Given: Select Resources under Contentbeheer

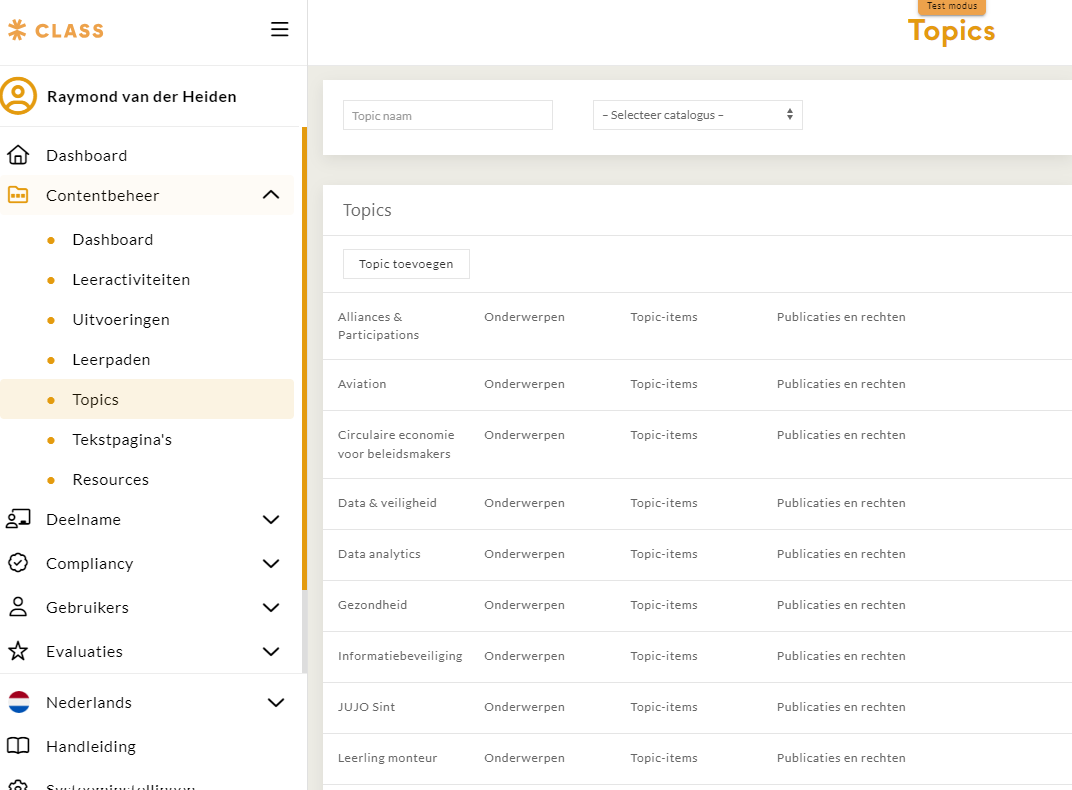Looking at the screenshot, I should 110,479.
